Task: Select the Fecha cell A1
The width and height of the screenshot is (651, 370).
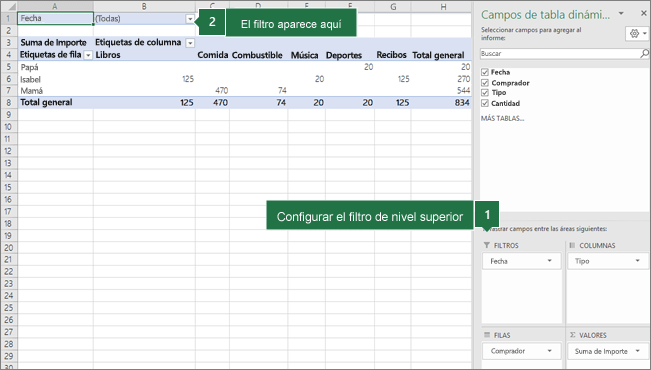Action: click(x=55, y=18)
